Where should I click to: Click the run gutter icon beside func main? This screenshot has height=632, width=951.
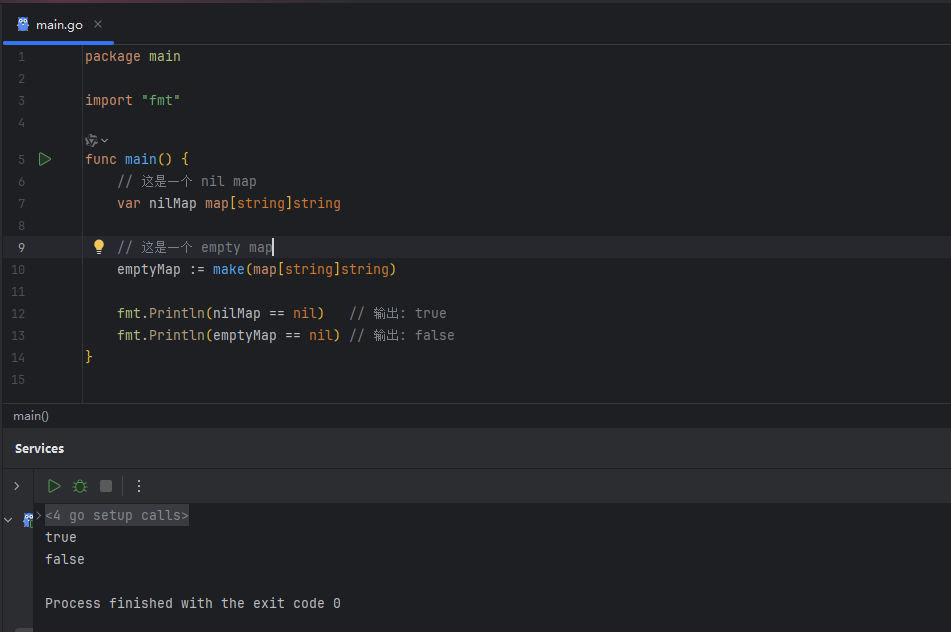[x=45, y=159]
